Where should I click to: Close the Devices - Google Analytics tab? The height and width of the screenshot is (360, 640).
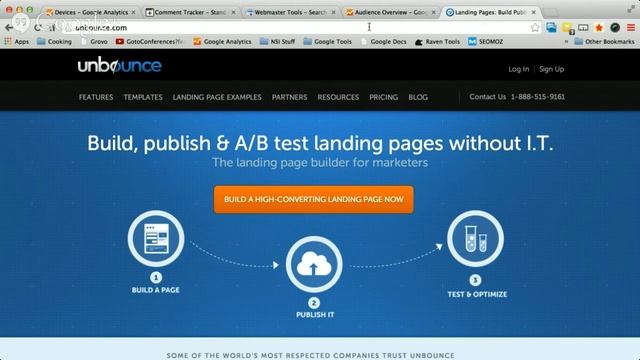[133, 12]
